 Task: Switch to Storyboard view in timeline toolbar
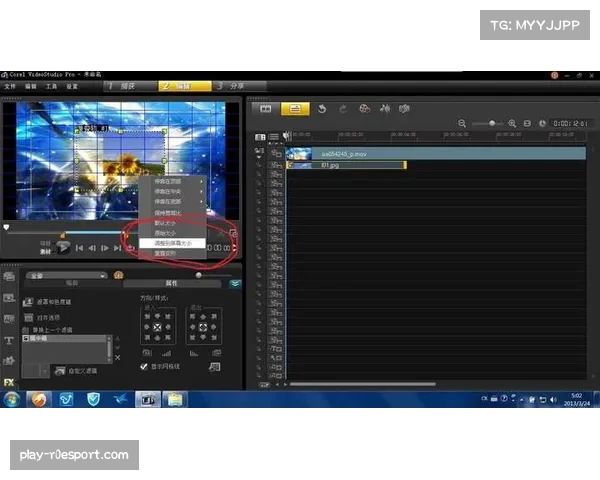[x=266, y=108]
